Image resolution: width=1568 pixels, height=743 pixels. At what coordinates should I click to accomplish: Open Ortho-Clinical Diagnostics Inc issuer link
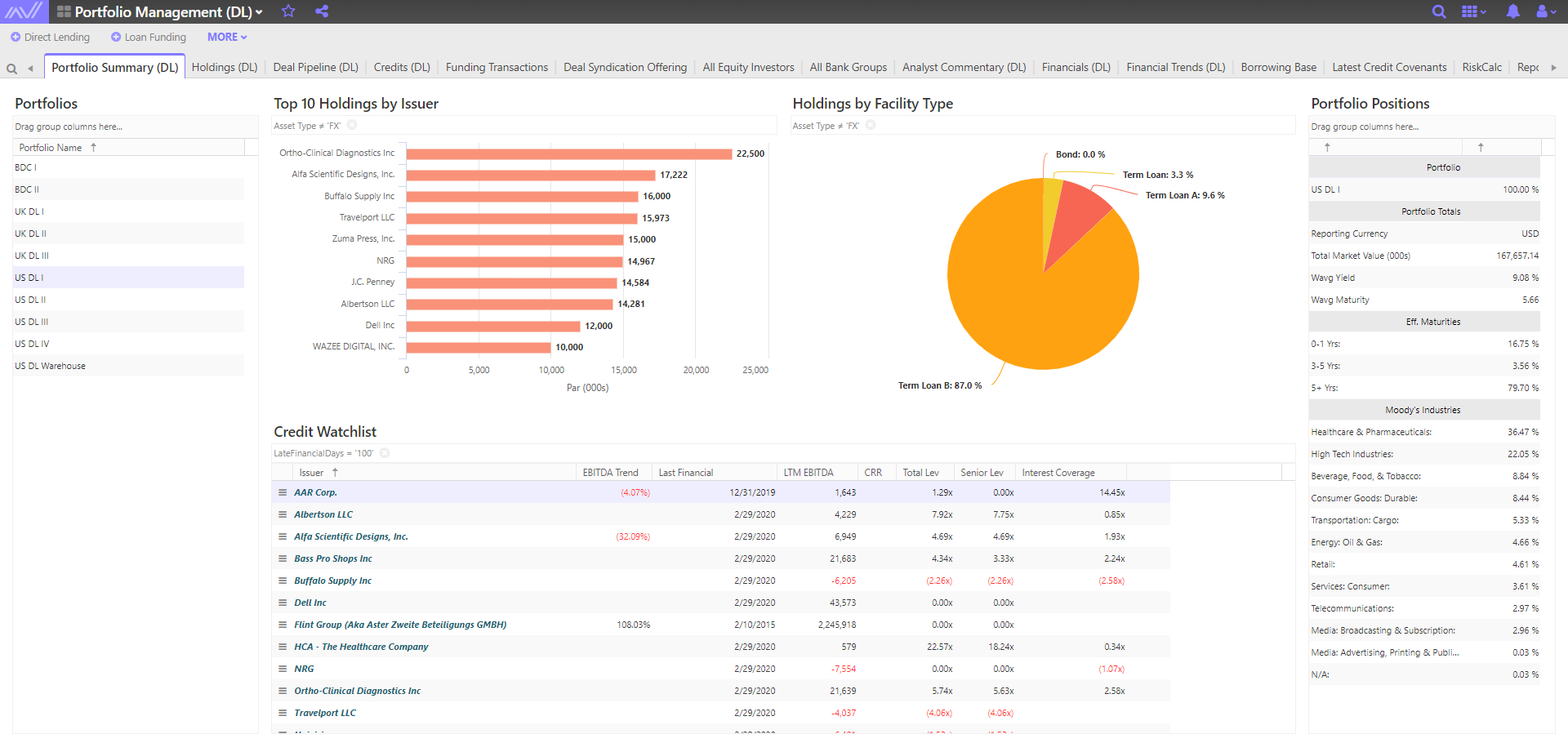[358, 691]
